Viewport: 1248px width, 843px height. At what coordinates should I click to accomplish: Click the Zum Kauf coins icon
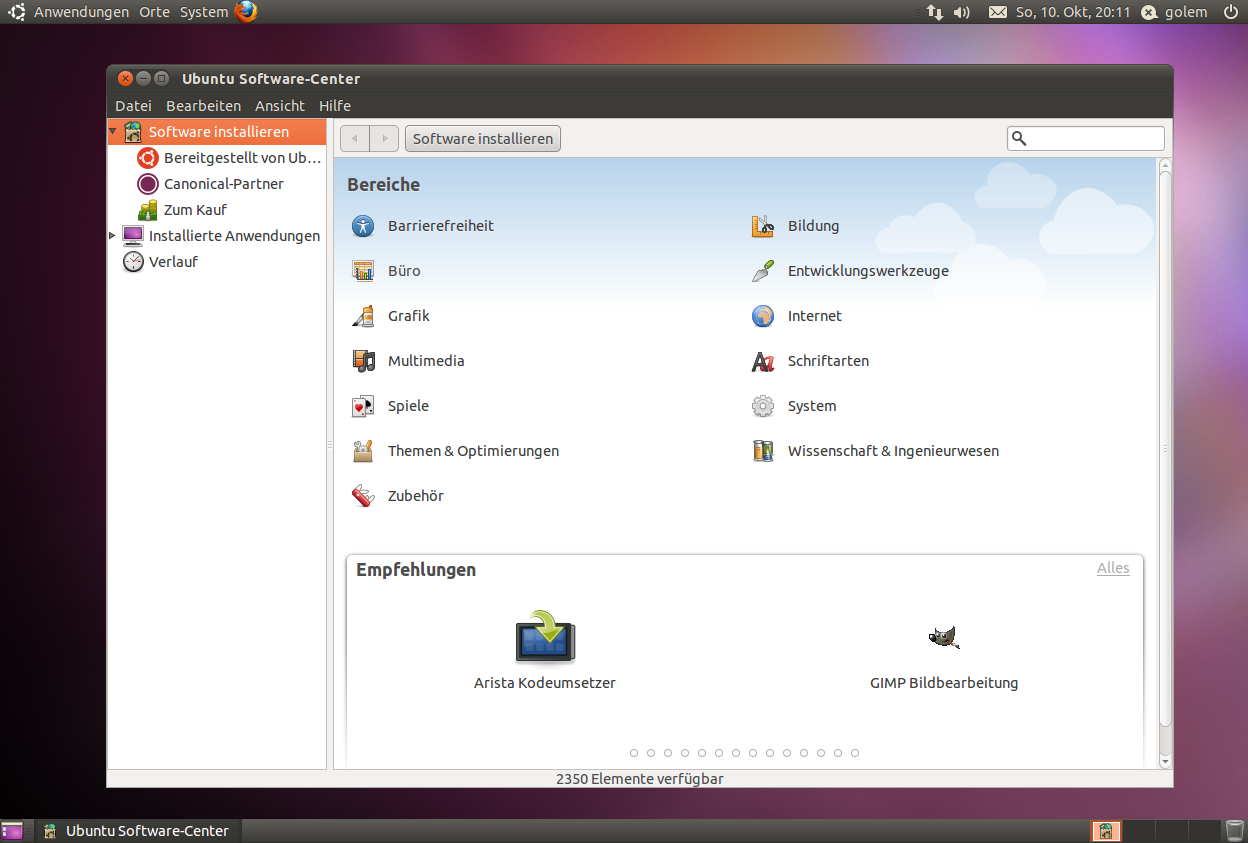148,210
